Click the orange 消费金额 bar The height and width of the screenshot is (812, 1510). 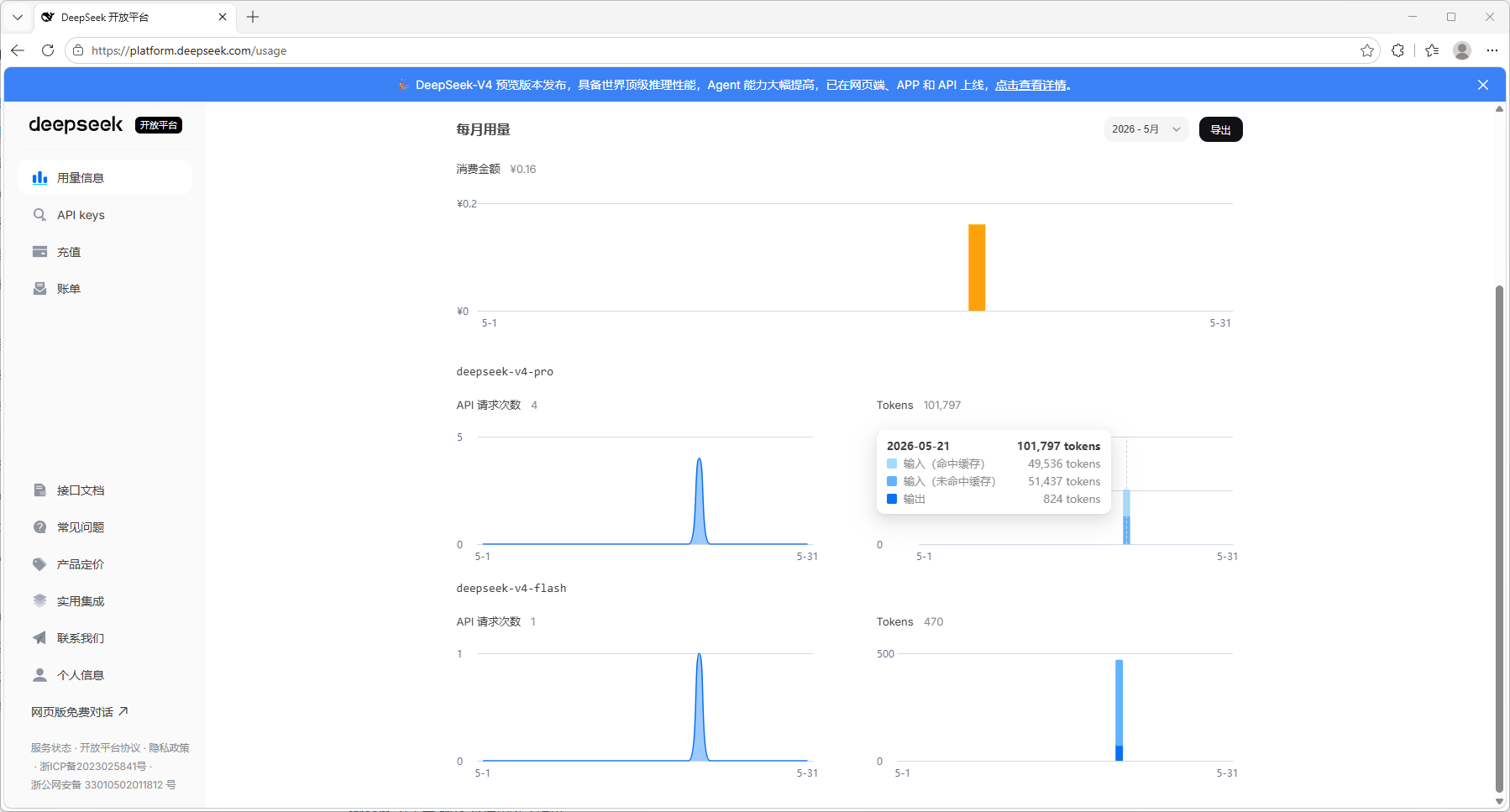click(977, 268)
